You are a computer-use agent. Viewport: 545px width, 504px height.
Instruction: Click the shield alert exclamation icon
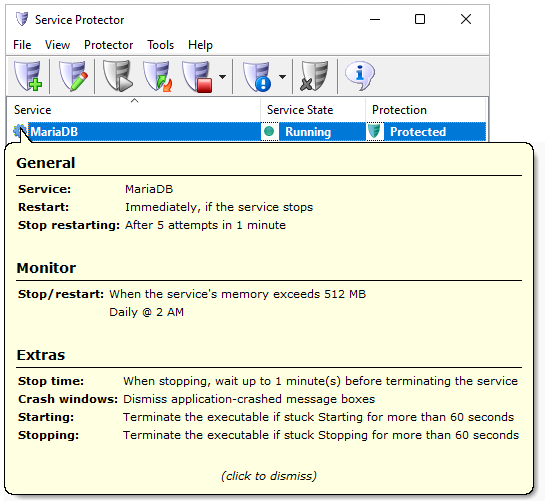[x=257, y=76]
